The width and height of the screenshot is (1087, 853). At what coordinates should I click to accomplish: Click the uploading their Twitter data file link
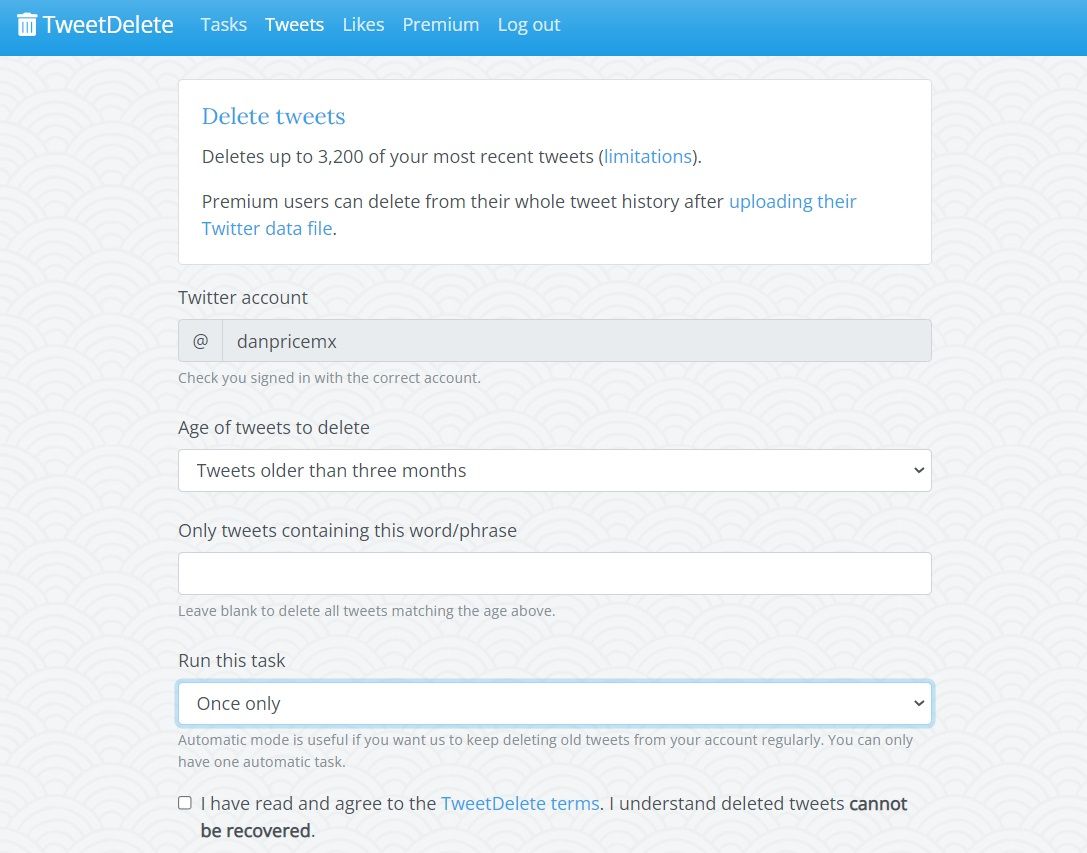coord(793,201)
